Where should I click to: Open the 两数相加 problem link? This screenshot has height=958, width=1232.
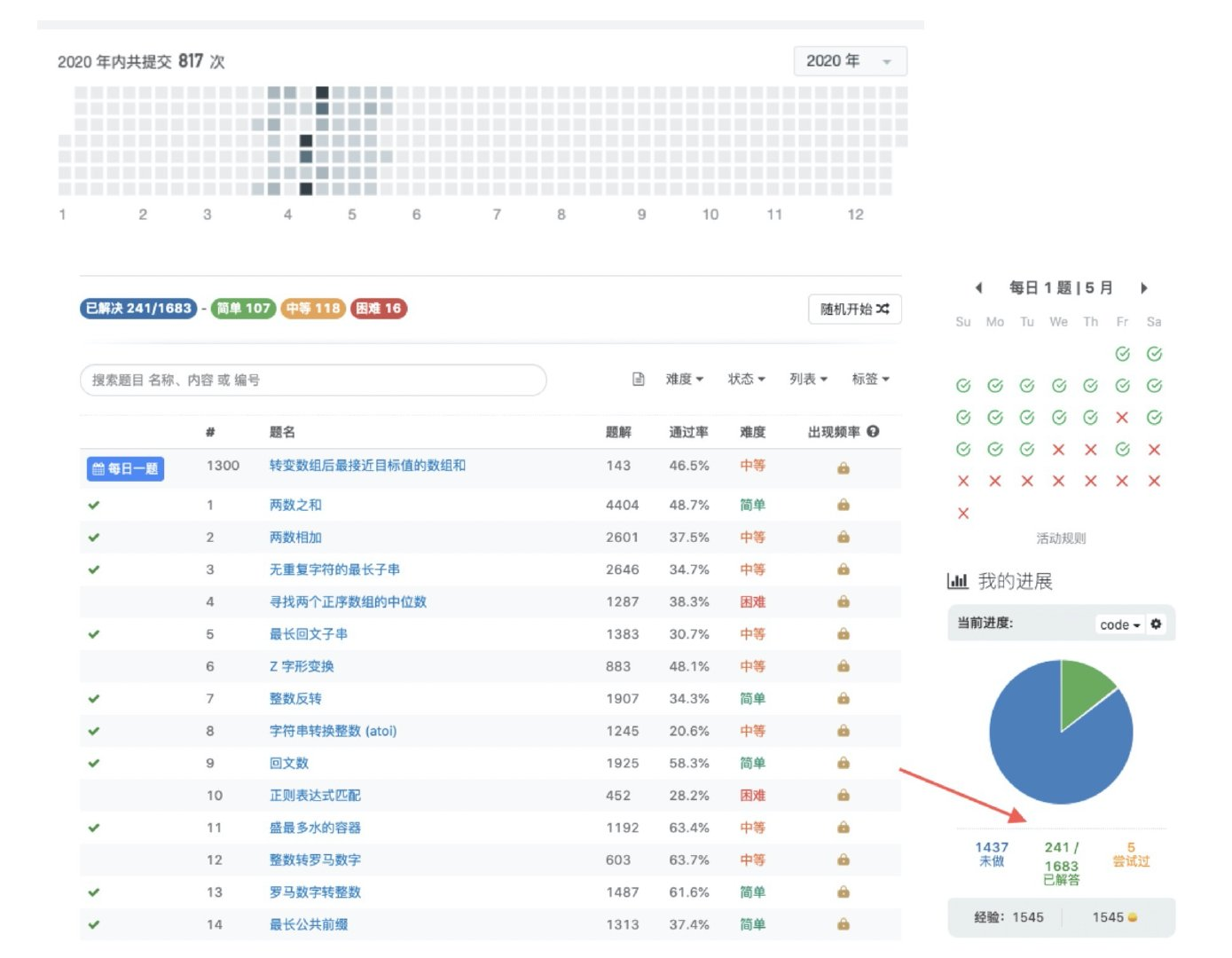(295, 538)
